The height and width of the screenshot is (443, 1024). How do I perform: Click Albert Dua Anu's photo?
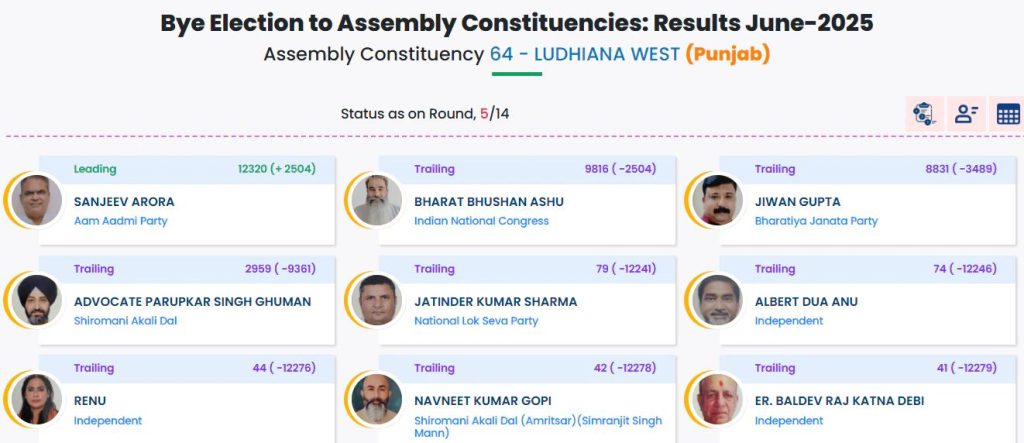click(x=717, y=298)
